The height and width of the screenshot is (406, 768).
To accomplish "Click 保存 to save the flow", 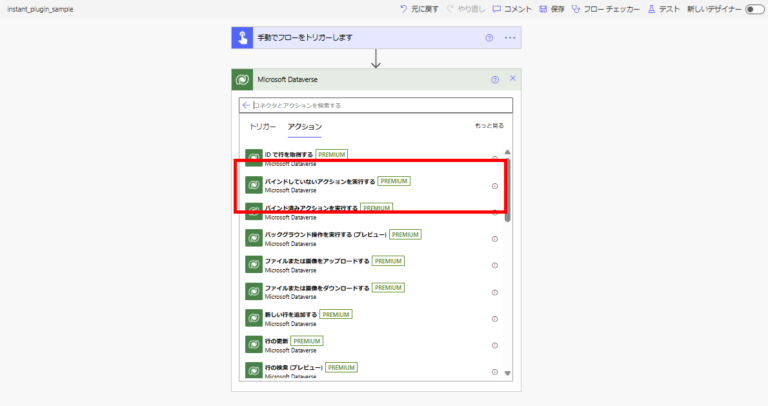I will 551,9.
